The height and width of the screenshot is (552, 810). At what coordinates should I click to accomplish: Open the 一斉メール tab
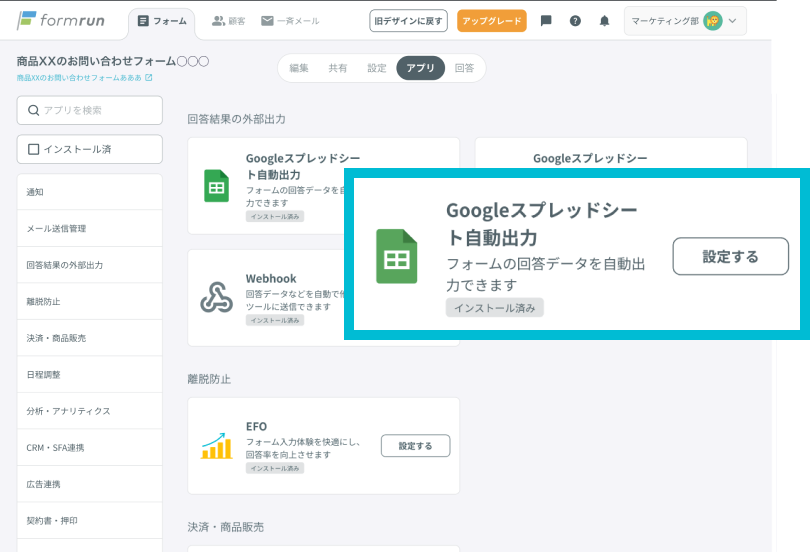coord(290,21)
